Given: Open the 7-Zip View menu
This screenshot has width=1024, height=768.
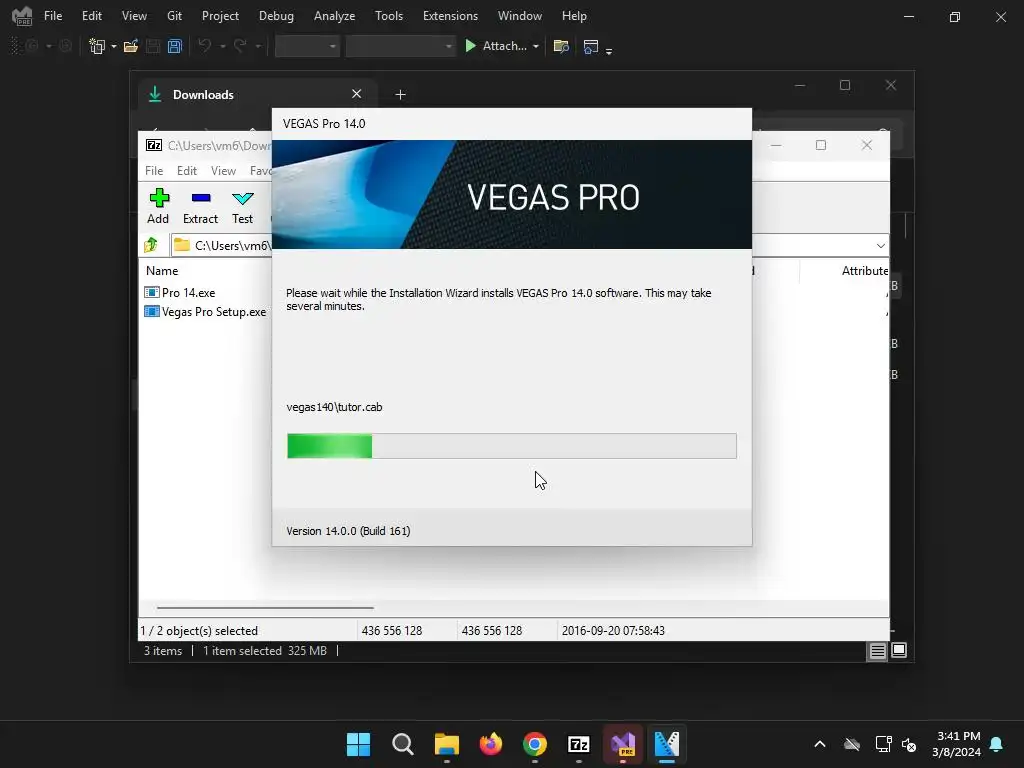Looking at the screenshot, I should point(223,170).
